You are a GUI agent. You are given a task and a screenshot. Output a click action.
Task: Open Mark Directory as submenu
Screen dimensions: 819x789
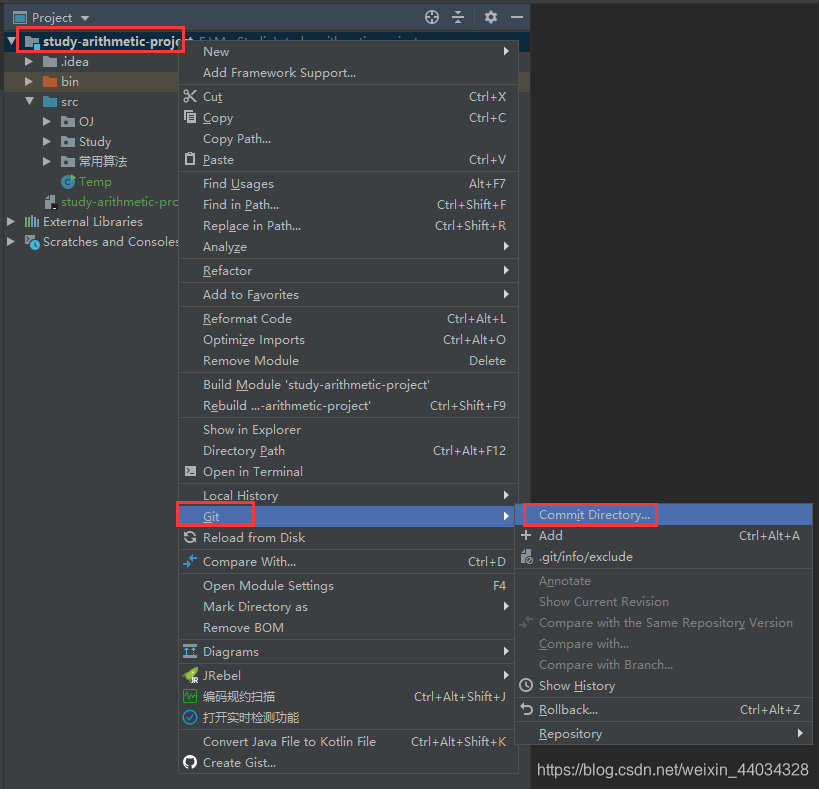[x=348, y=606]
